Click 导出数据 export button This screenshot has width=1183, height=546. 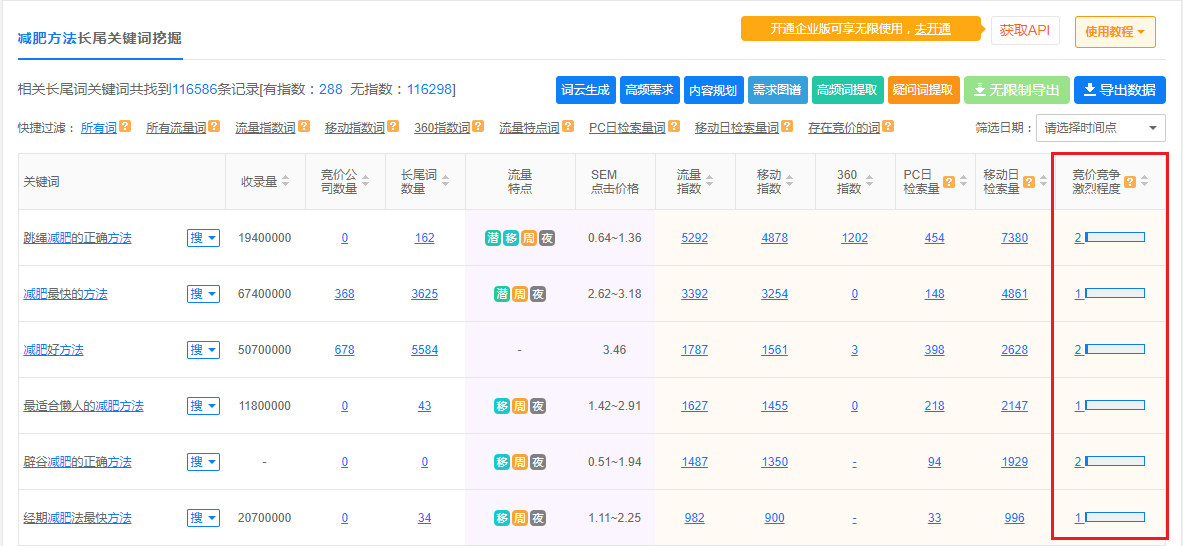[1119, 90]
